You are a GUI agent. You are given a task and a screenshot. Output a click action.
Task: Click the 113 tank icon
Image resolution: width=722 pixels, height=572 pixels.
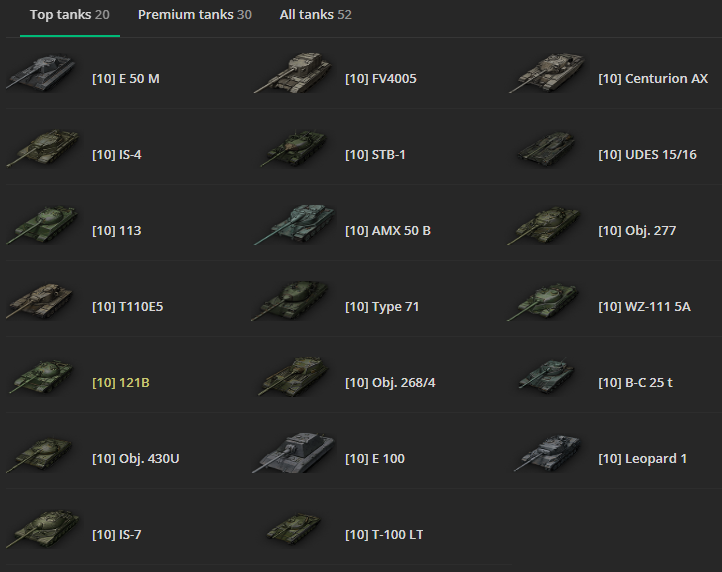(41, 225)
